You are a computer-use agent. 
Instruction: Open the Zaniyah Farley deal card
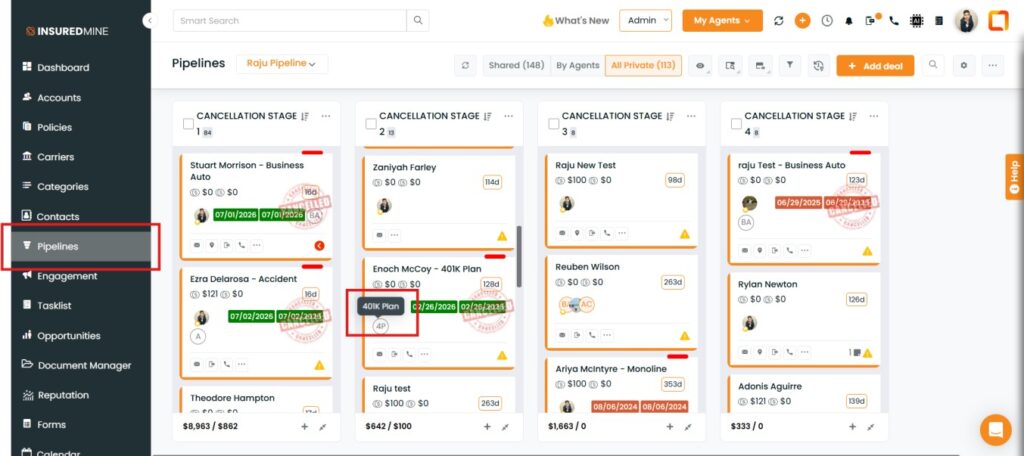tap(404, 167)
